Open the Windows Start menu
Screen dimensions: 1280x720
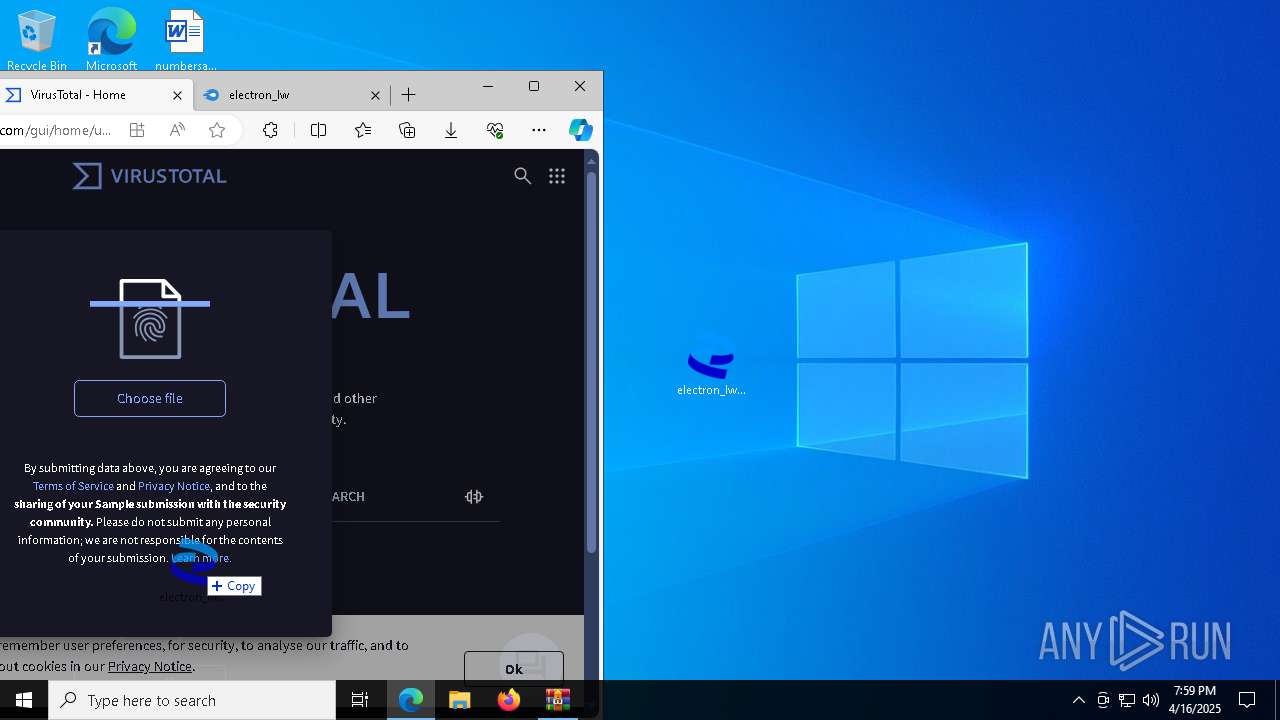pos(24,700)
